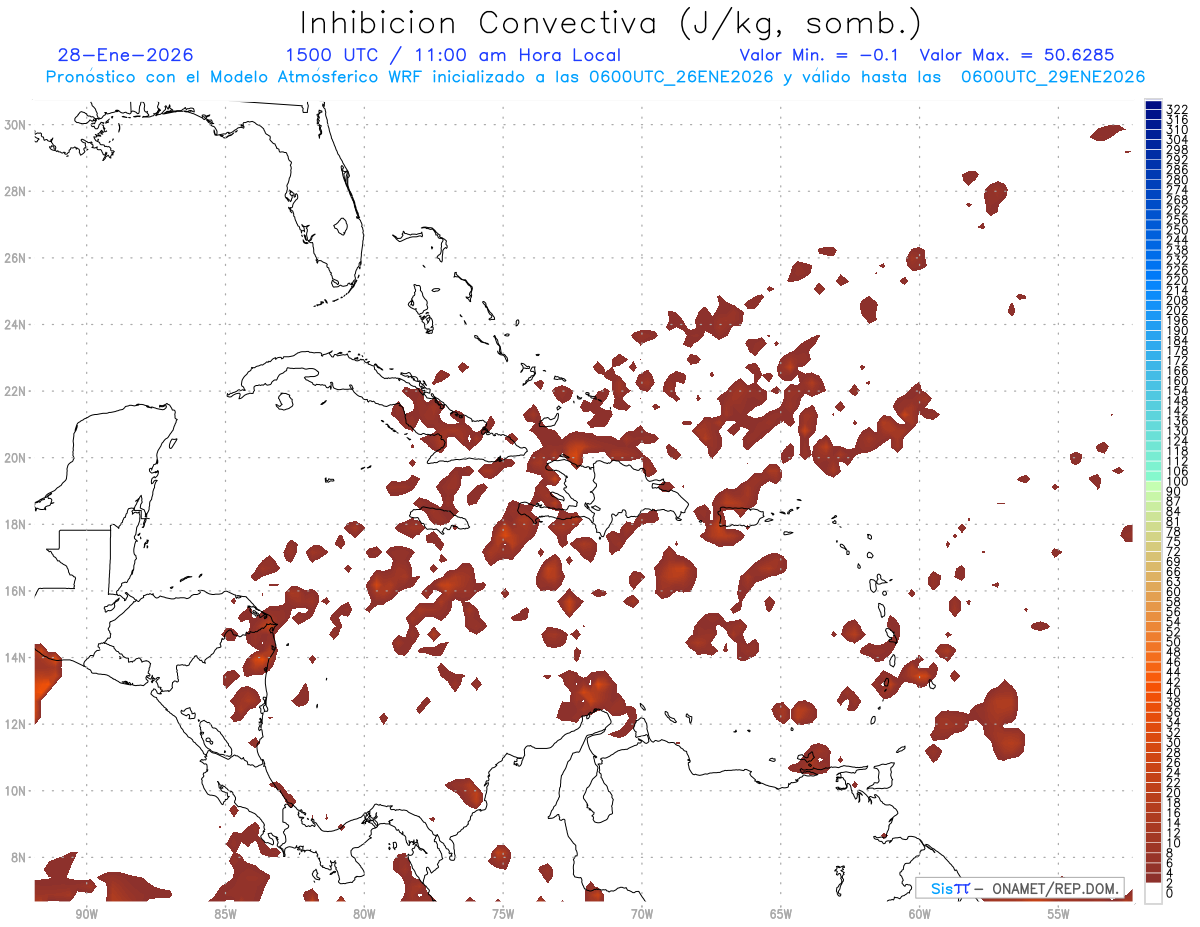Image resolution: width=1200 pixels, height=927 pixels.
Task: Click the 10N latitude label
Action: click(16, 791)
